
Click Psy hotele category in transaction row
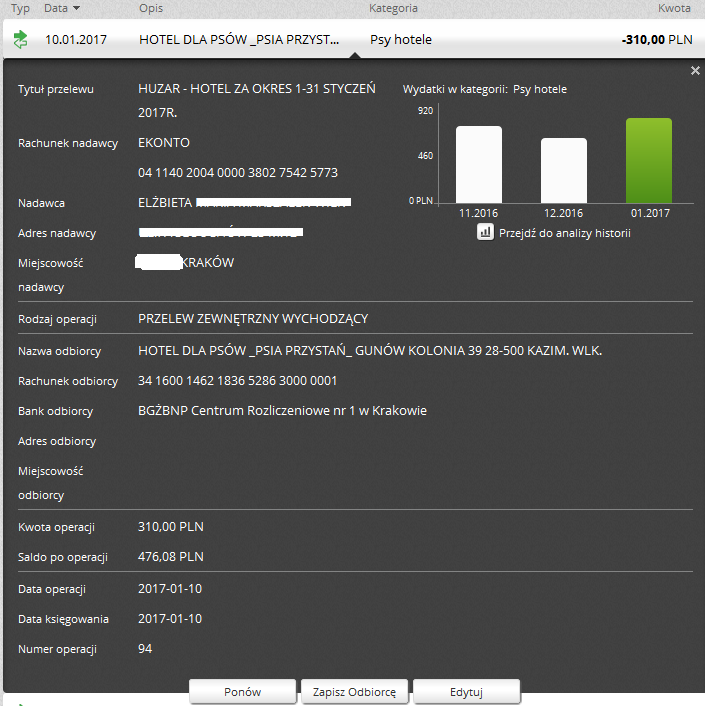tap(400, 42)
